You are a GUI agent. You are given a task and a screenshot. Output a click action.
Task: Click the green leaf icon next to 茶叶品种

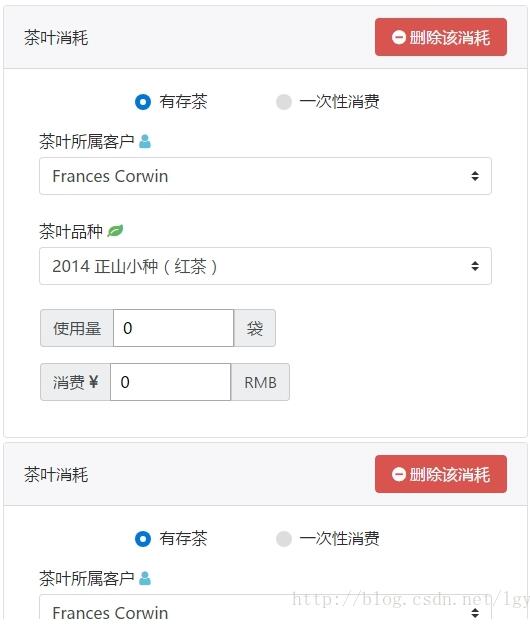(x=115, y=231)
